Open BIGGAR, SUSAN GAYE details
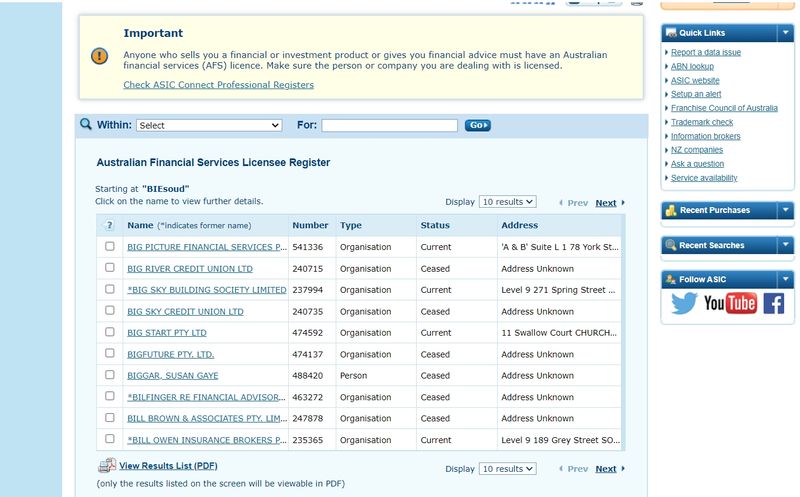The image size is (800, 497). 172,376
